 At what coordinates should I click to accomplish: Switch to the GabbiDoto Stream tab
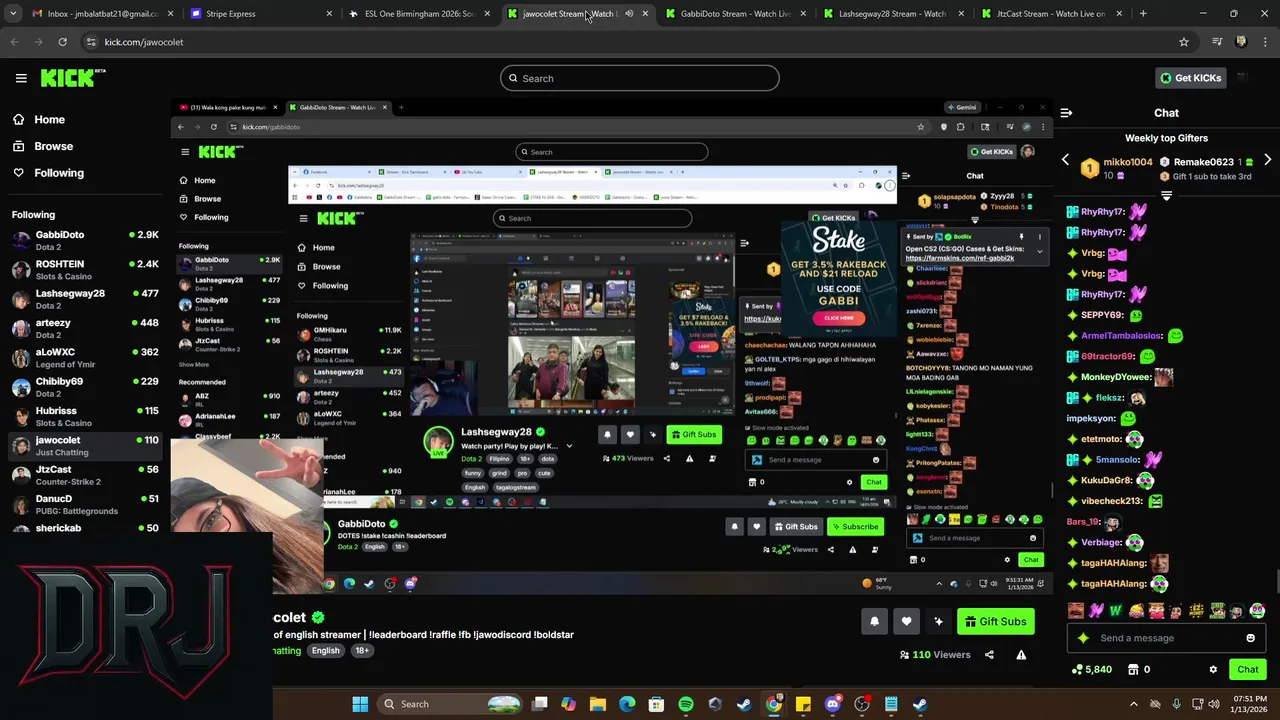[x=736, y=14]
